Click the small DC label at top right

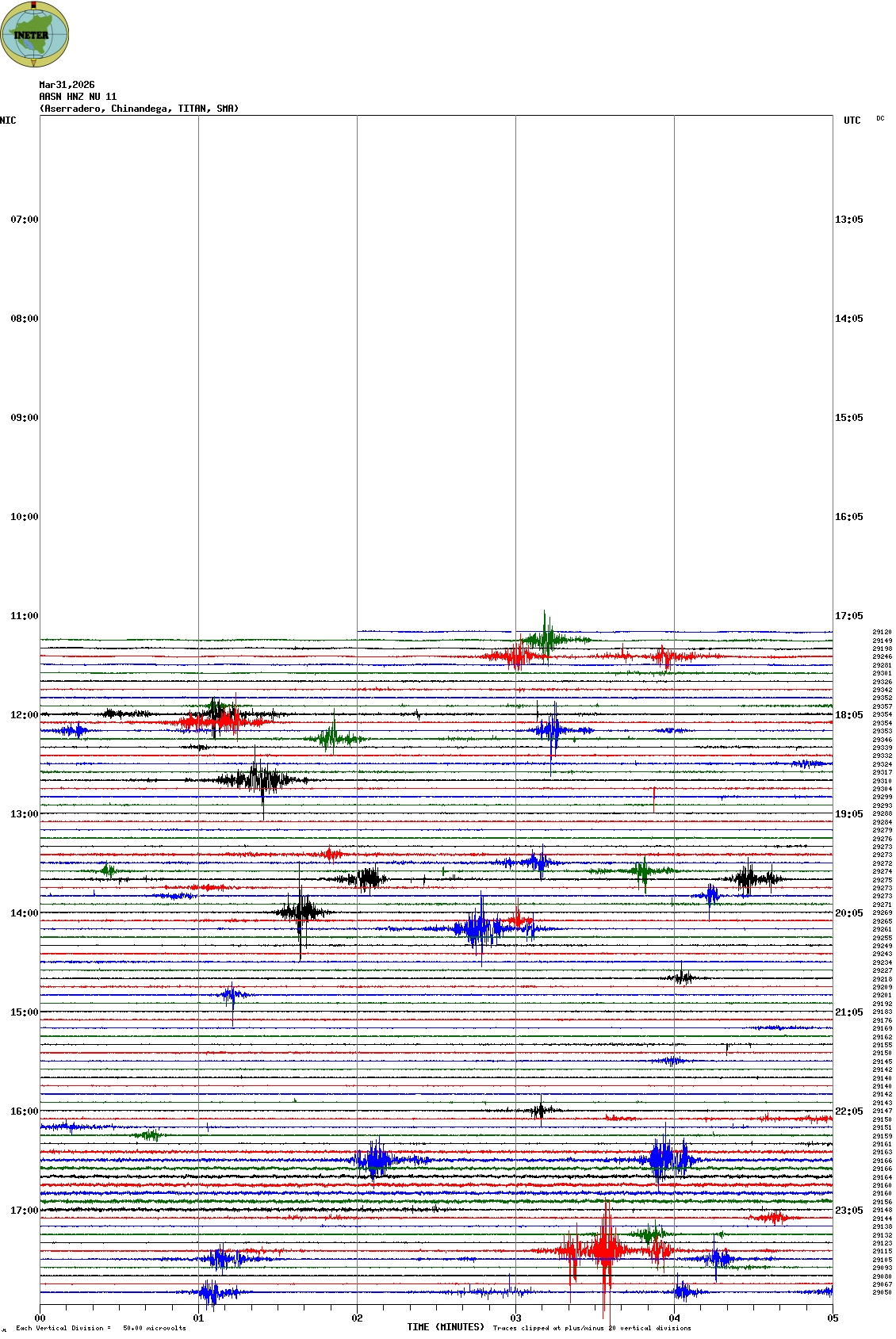click(x=880, y=118)
